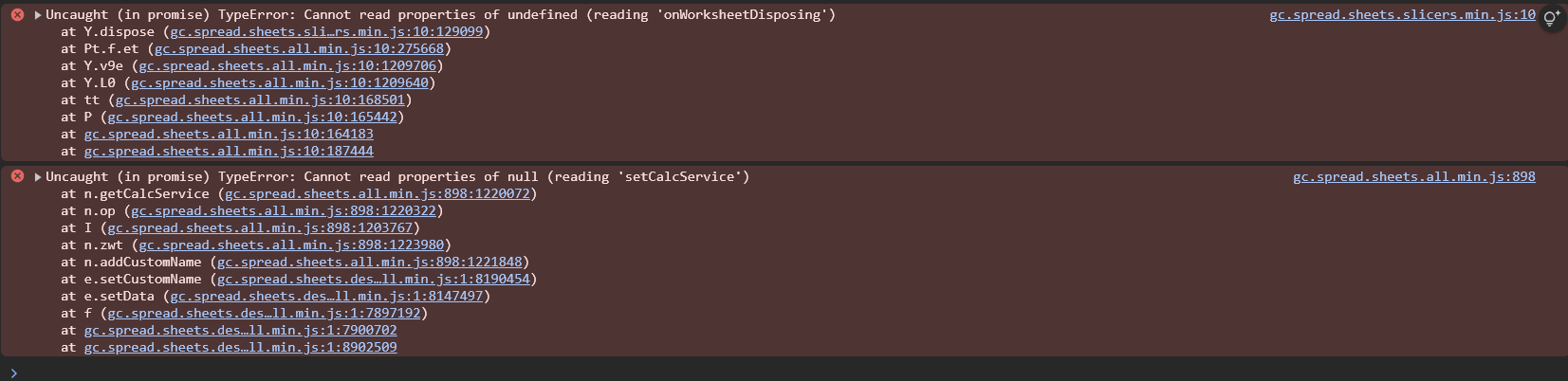
Task: Click the red error icon of setCalcService error
Action: coord(17,177)
